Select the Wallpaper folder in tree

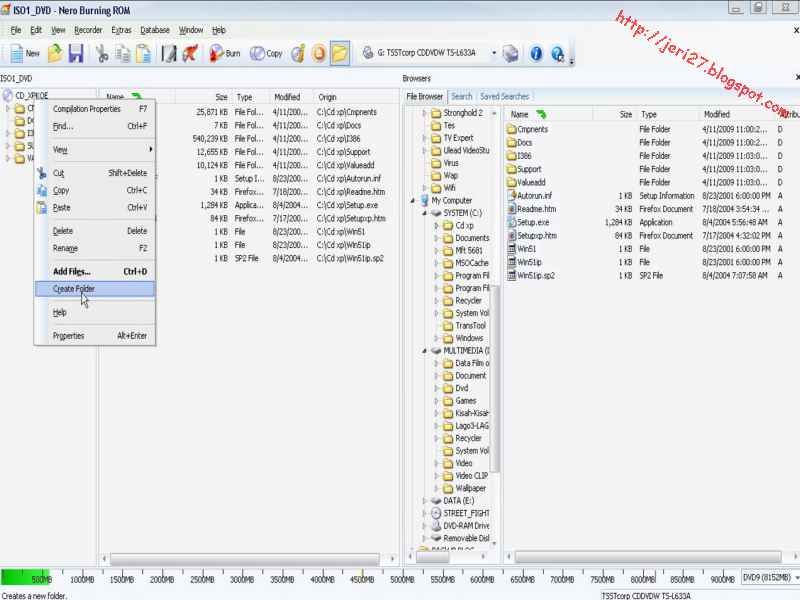(x=466, y=488)
